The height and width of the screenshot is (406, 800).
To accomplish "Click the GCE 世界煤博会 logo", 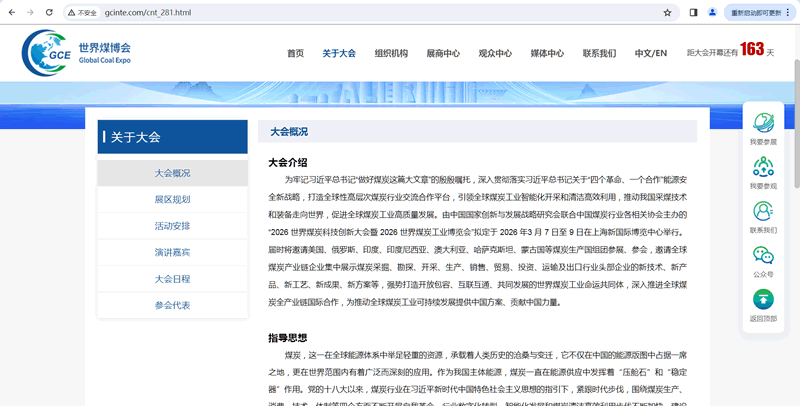I will click(x=76, y=52).
